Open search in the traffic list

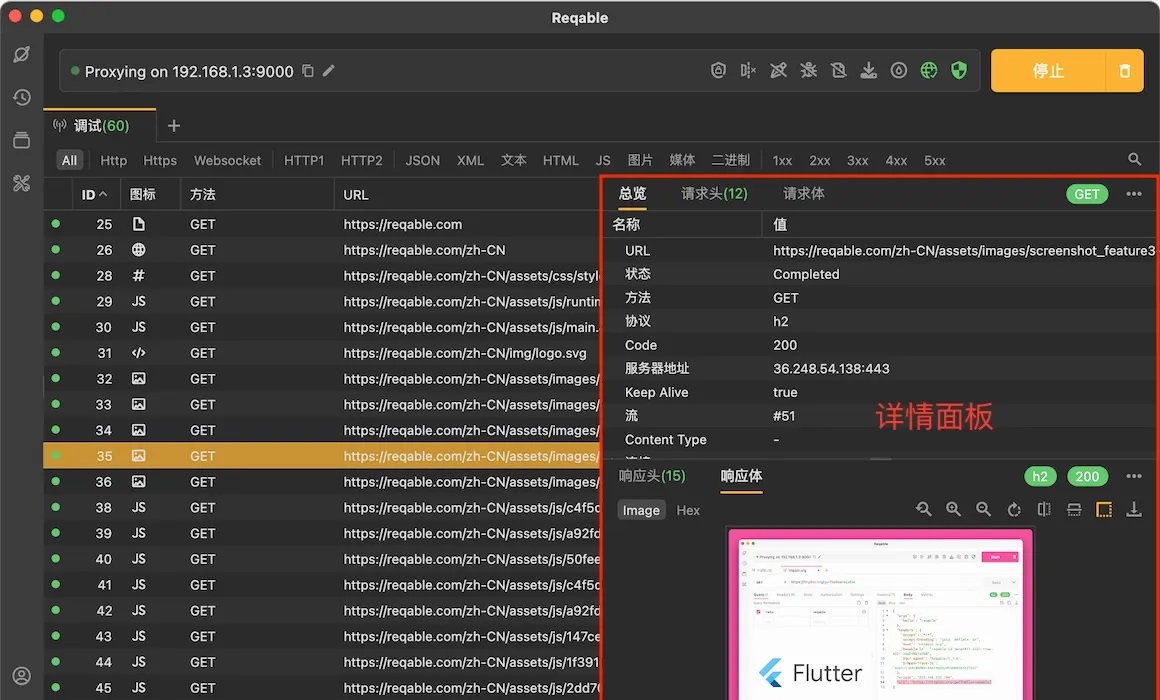click(1134, 160)
